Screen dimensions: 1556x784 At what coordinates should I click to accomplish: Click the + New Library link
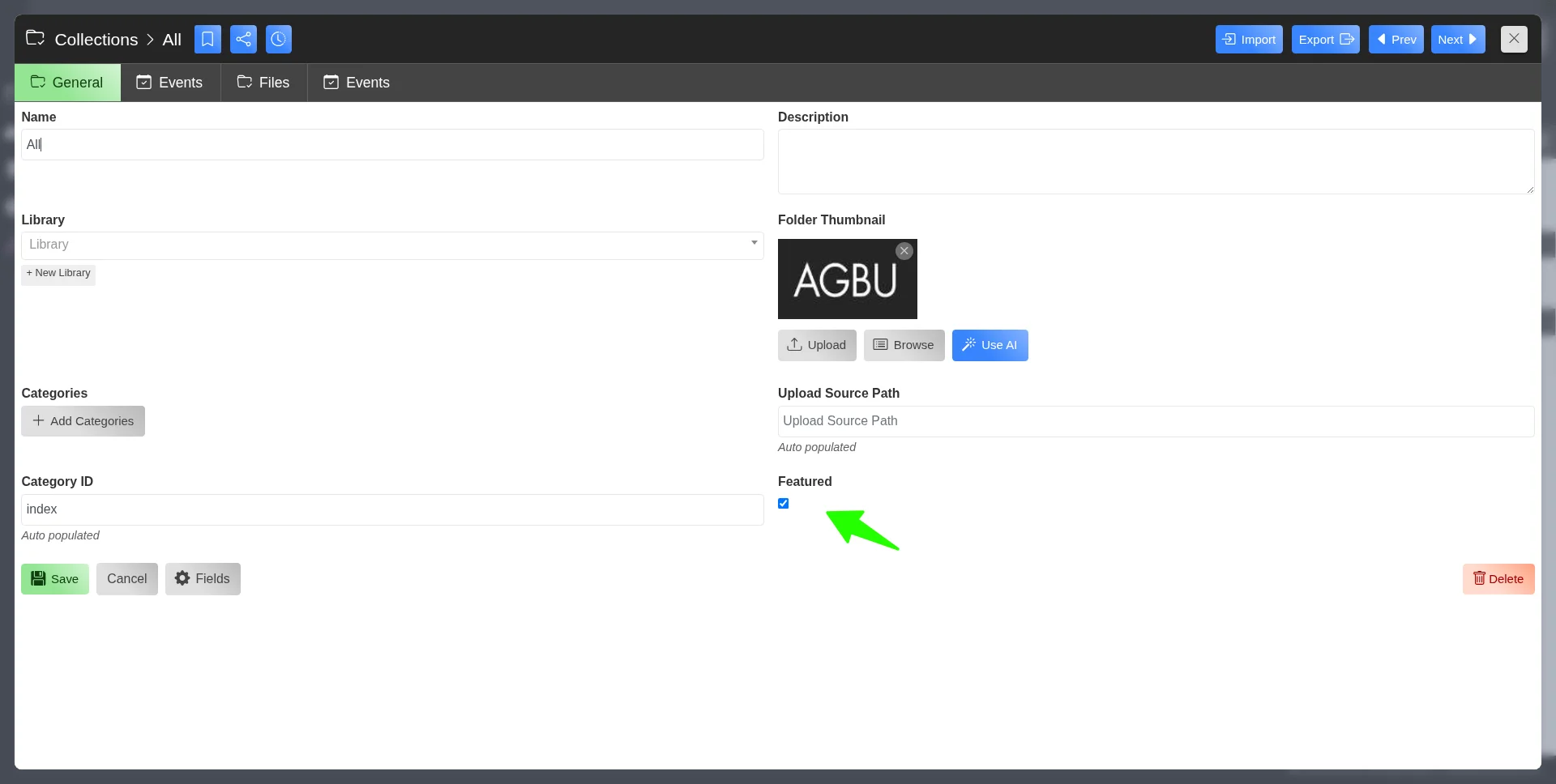(x=58, y=274)
